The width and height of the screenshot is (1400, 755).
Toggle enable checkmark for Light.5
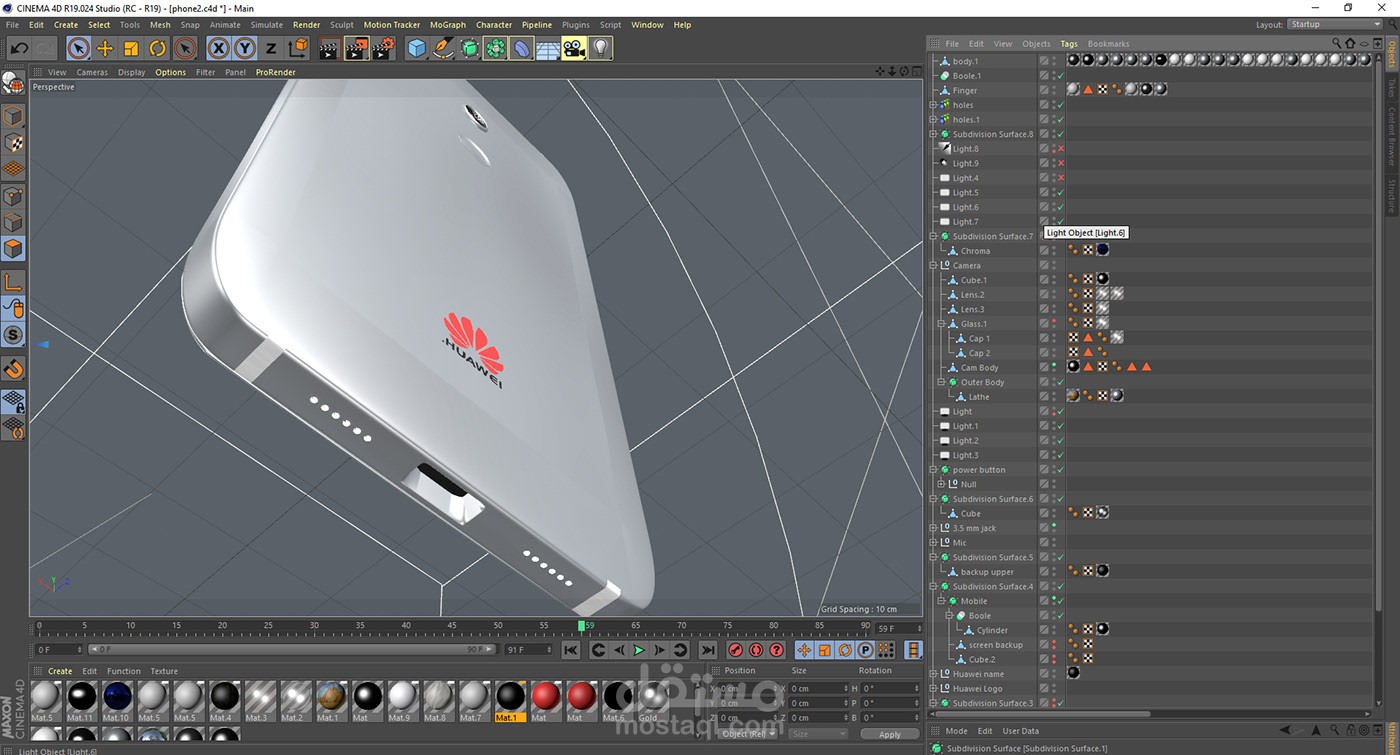click(1060, 193)
